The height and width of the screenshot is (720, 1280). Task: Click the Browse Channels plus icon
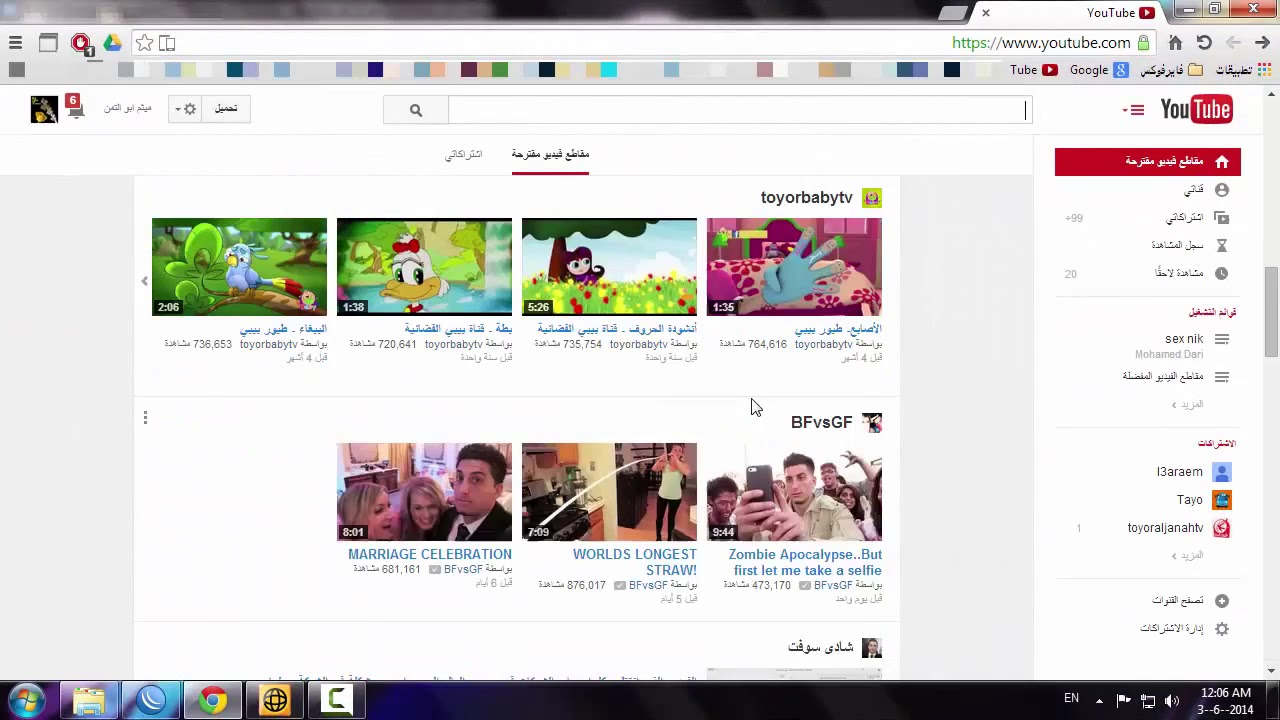point(1221,601)
